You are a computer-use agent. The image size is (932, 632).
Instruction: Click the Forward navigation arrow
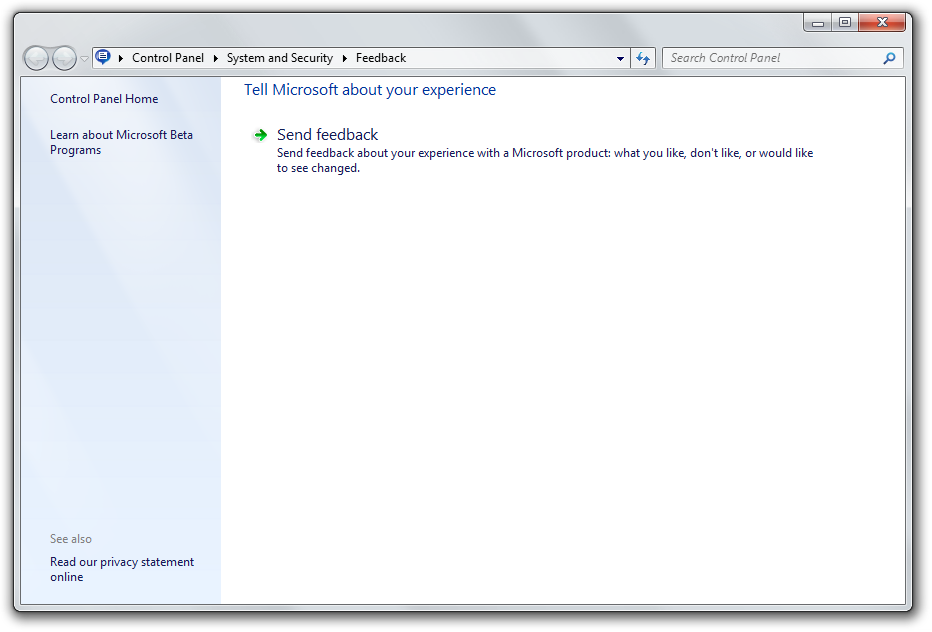(64, 58)
